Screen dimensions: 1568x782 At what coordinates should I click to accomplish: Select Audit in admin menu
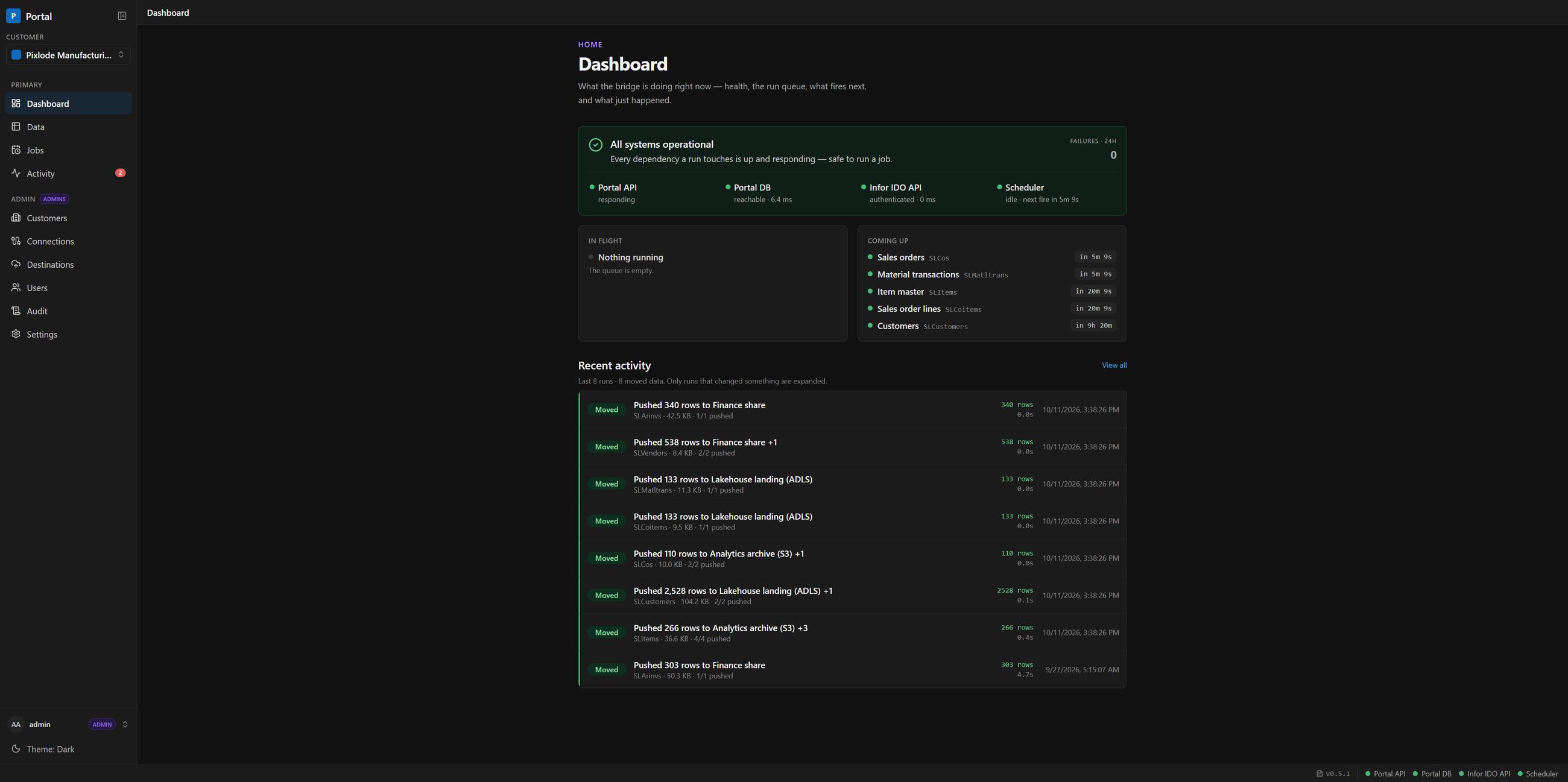(x=68, y=311)
